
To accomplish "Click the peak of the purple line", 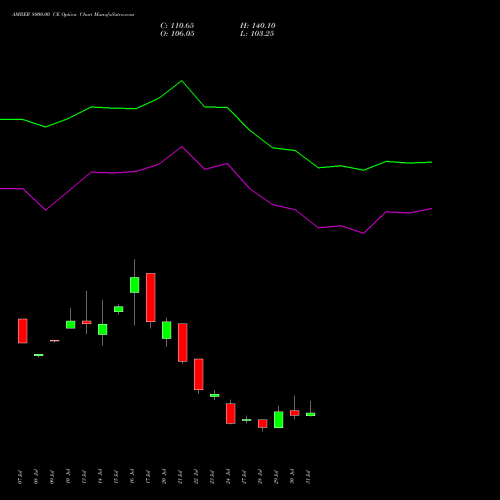I will pos(182,146).
